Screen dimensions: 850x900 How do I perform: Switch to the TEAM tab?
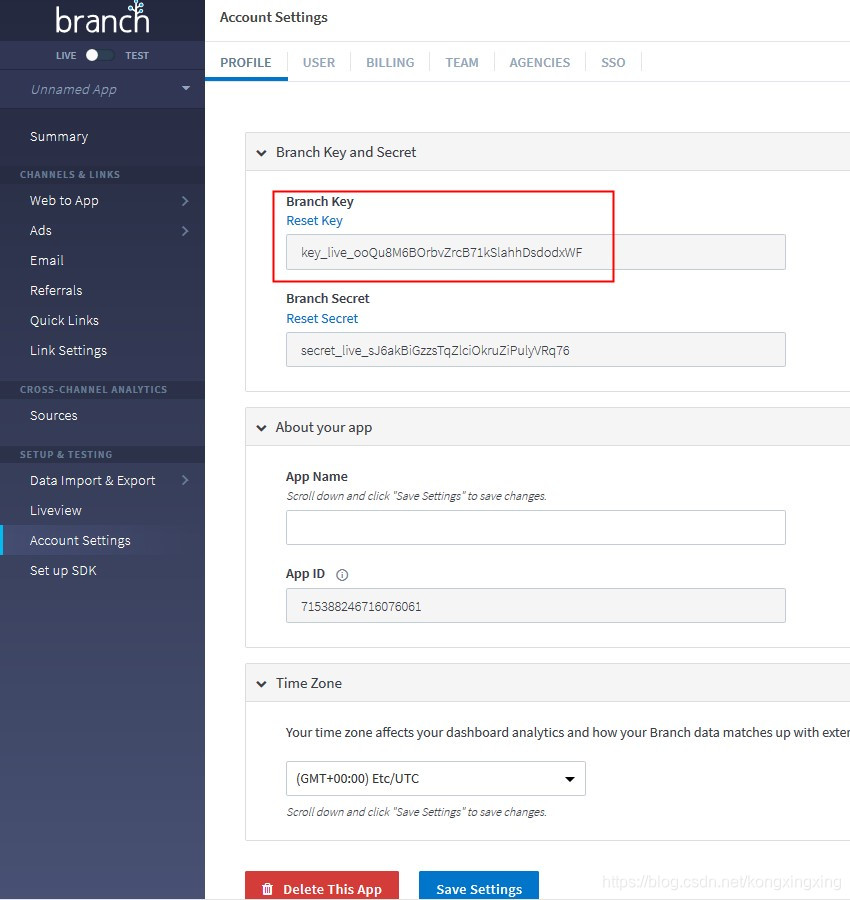point(461,62)
